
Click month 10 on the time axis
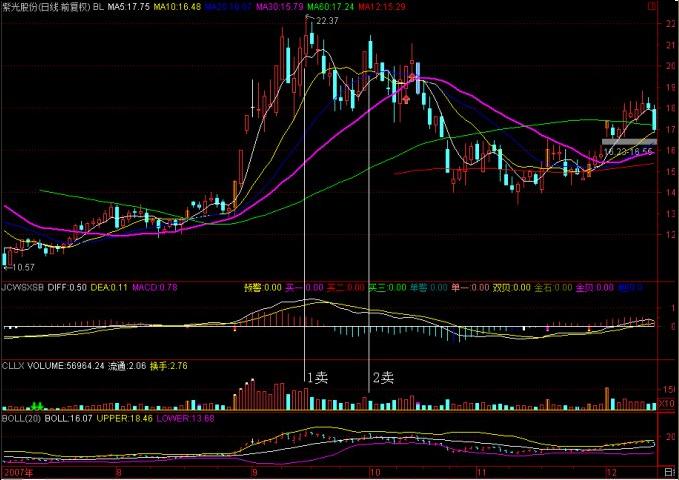(x=372, y=471)
